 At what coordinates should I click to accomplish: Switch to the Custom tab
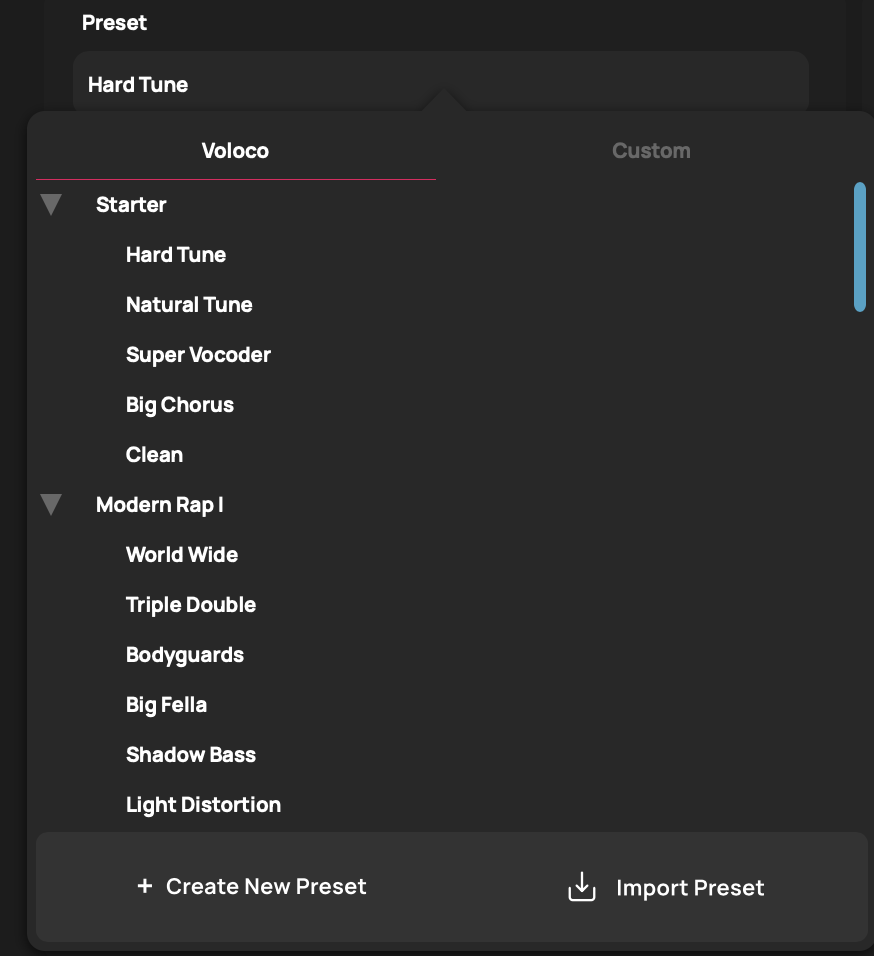click(651, 151)
